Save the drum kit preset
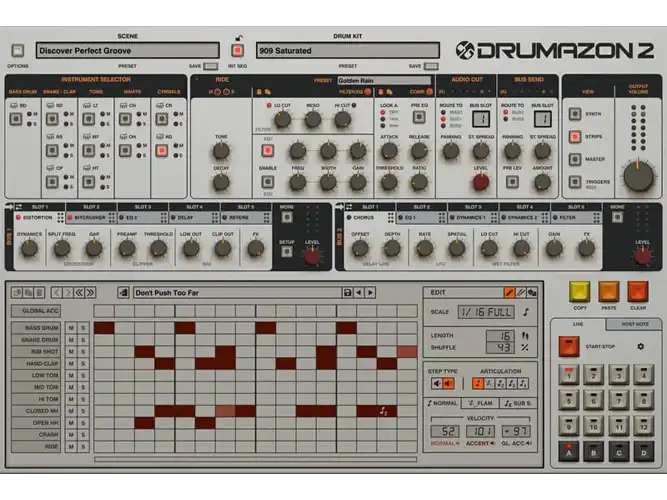Screen dimensions: 667x500 (x=430, y=66)
